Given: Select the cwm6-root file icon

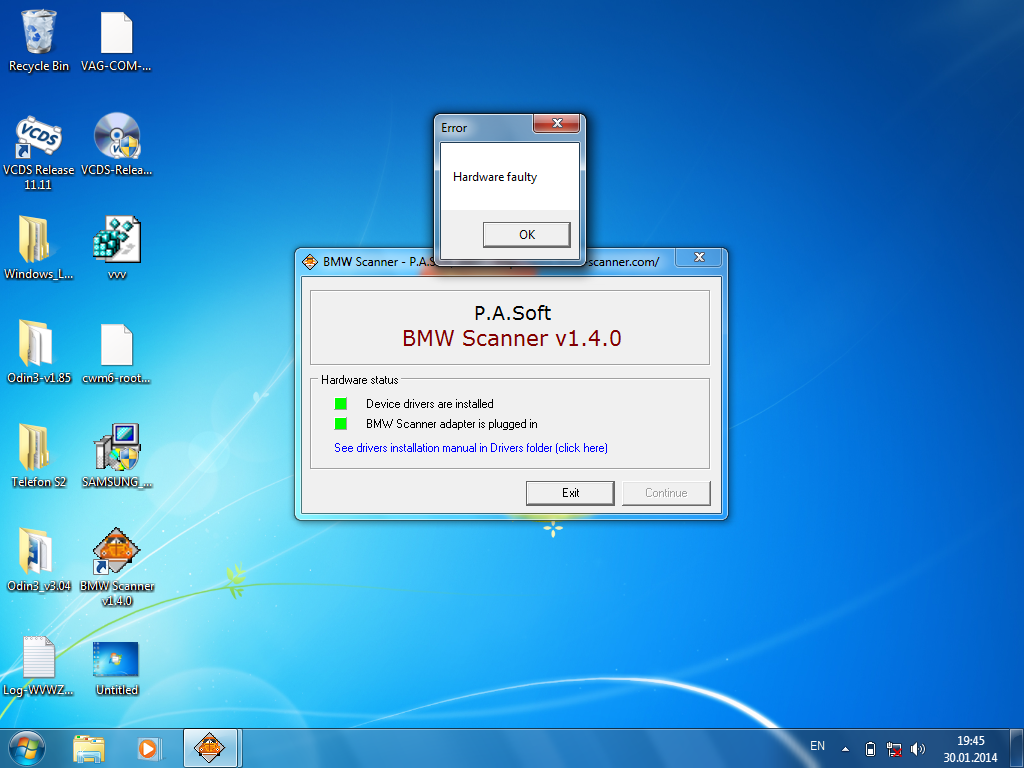Looking at the screenshot, I should (x=116, y=352).
